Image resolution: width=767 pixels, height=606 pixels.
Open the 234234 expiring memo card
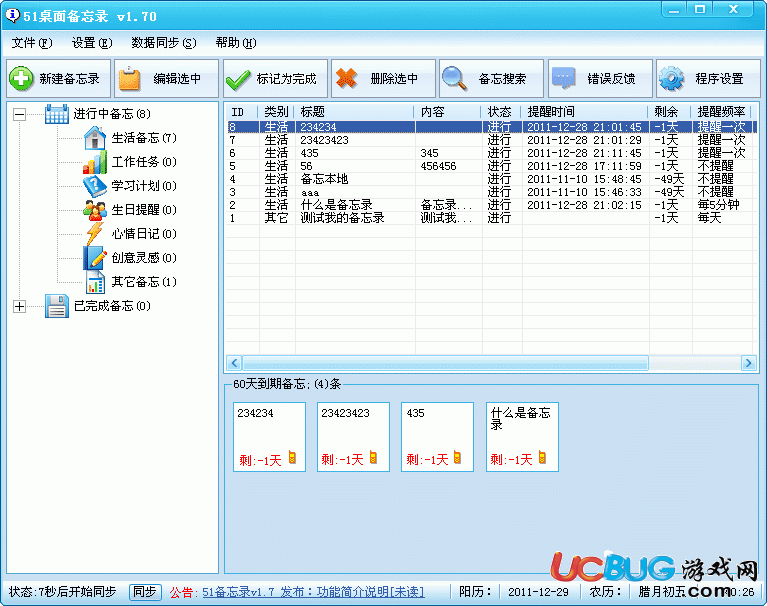pos(270,437)
